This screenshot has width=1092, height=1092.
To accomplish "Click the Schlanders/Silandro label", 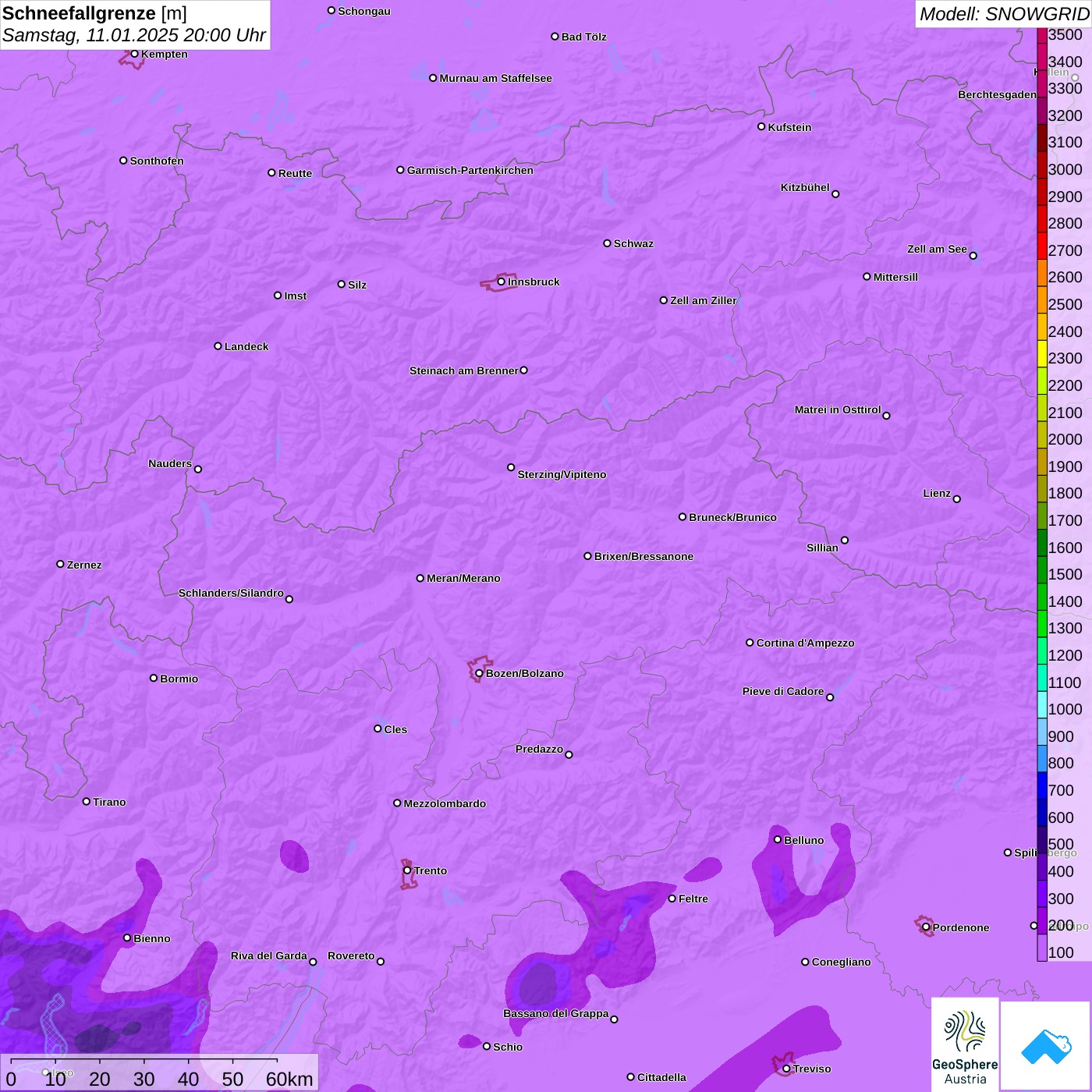I will 231,593.
